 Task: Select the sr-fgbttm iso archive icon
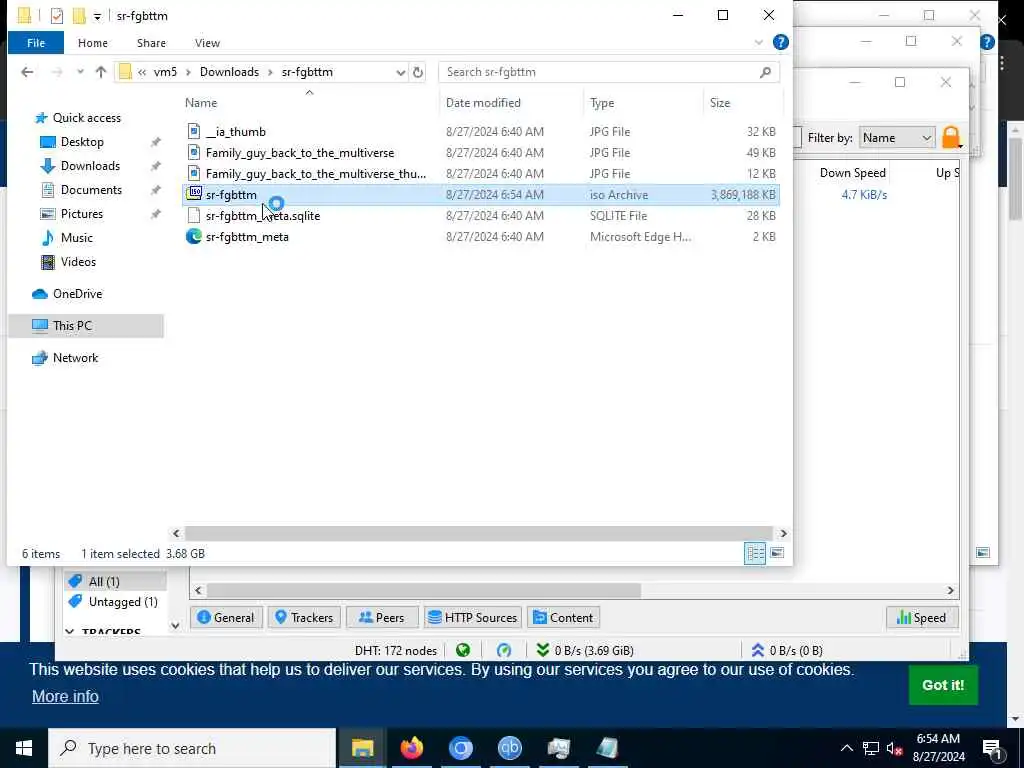pos(193,194)
